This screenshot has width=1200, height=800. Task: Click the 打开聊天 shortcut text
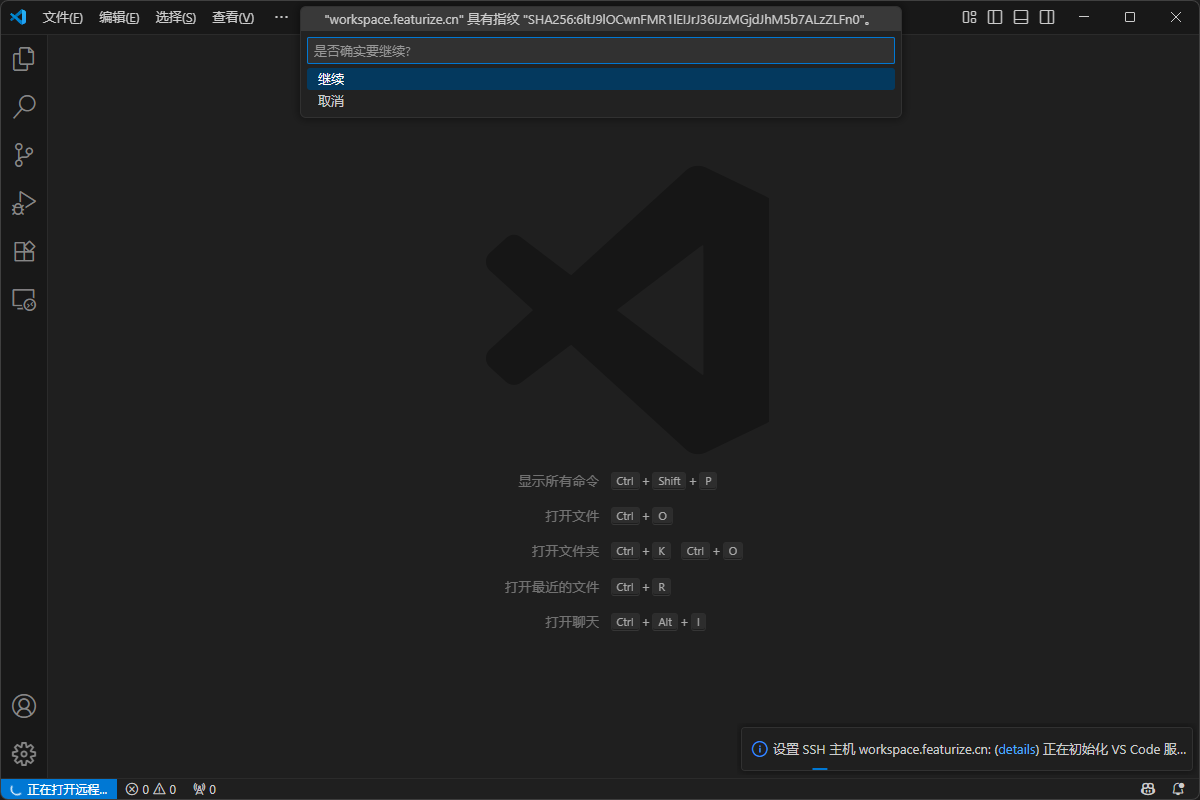coord(572,622)
